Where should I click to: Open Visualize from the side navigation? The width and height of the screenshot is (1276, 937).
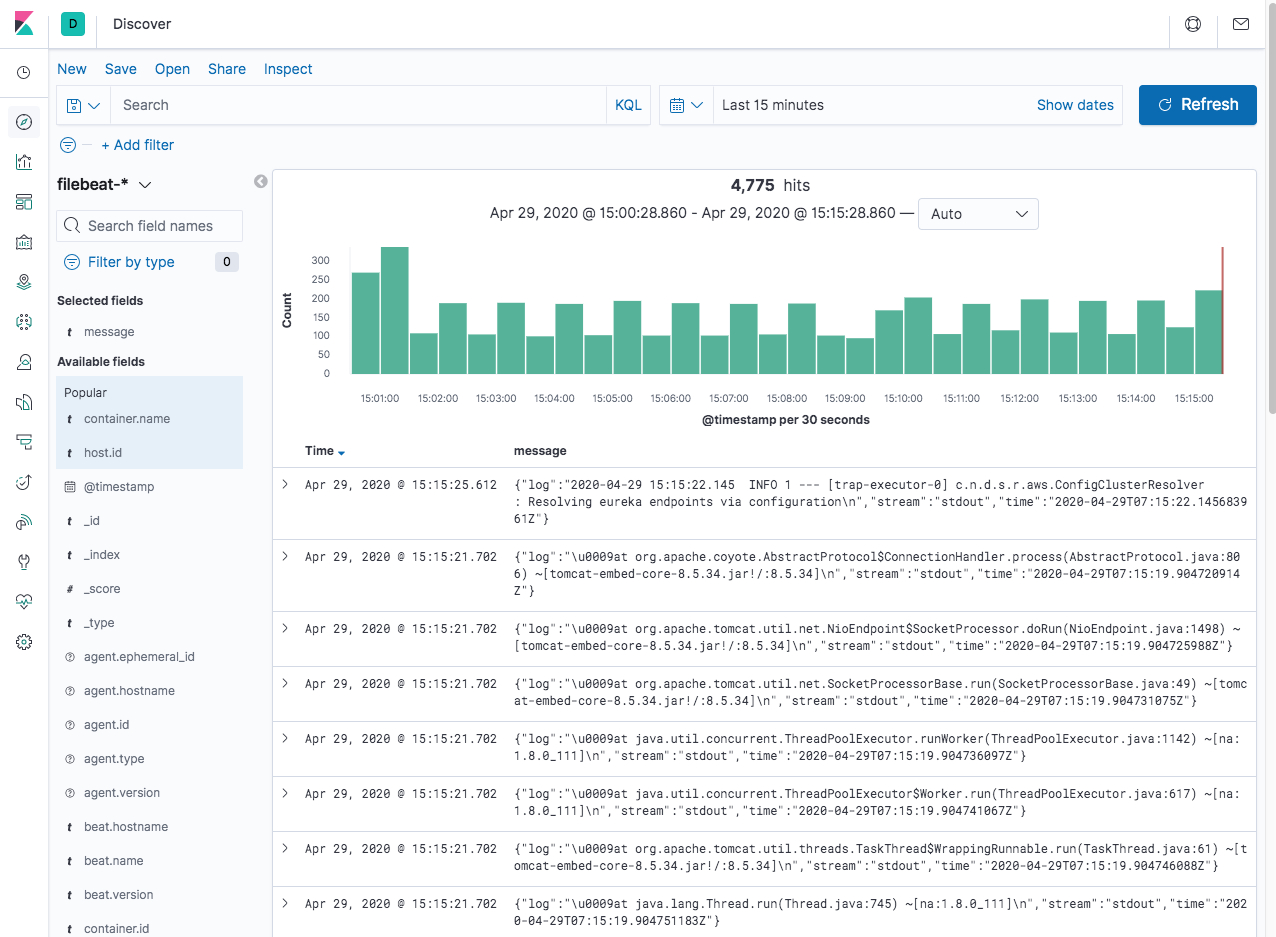(x=24, y=162)
